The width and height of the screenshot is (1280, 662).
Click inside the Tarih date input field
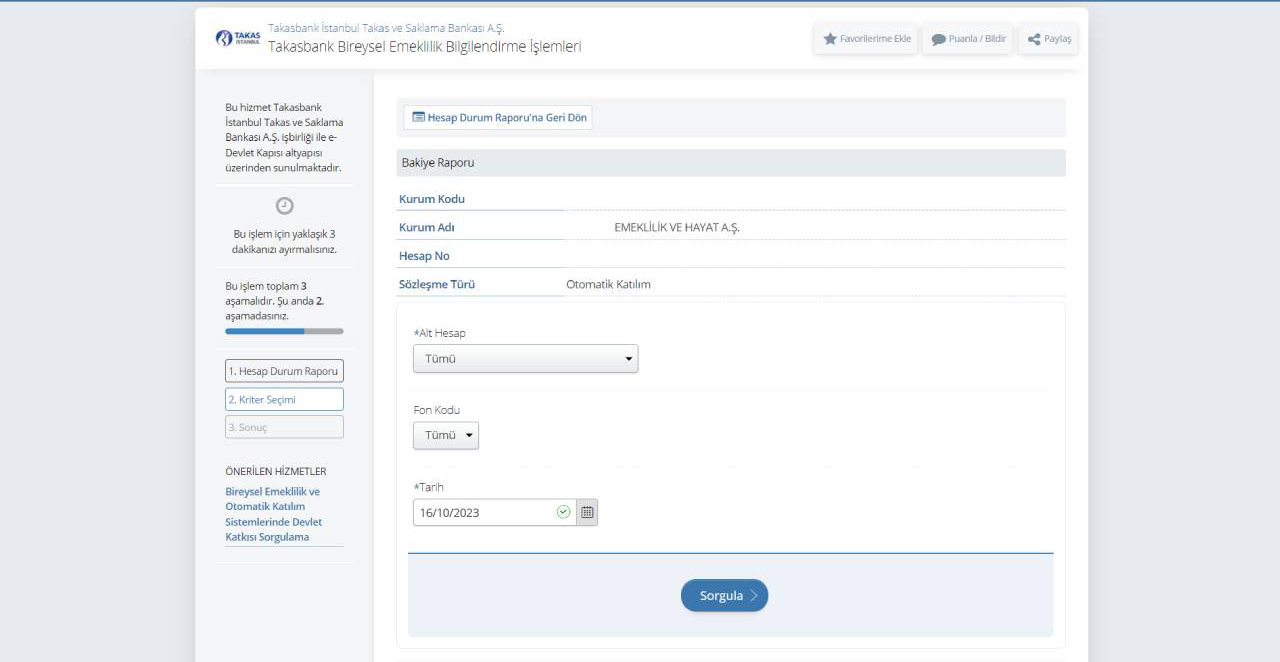[x=485, y=512]
